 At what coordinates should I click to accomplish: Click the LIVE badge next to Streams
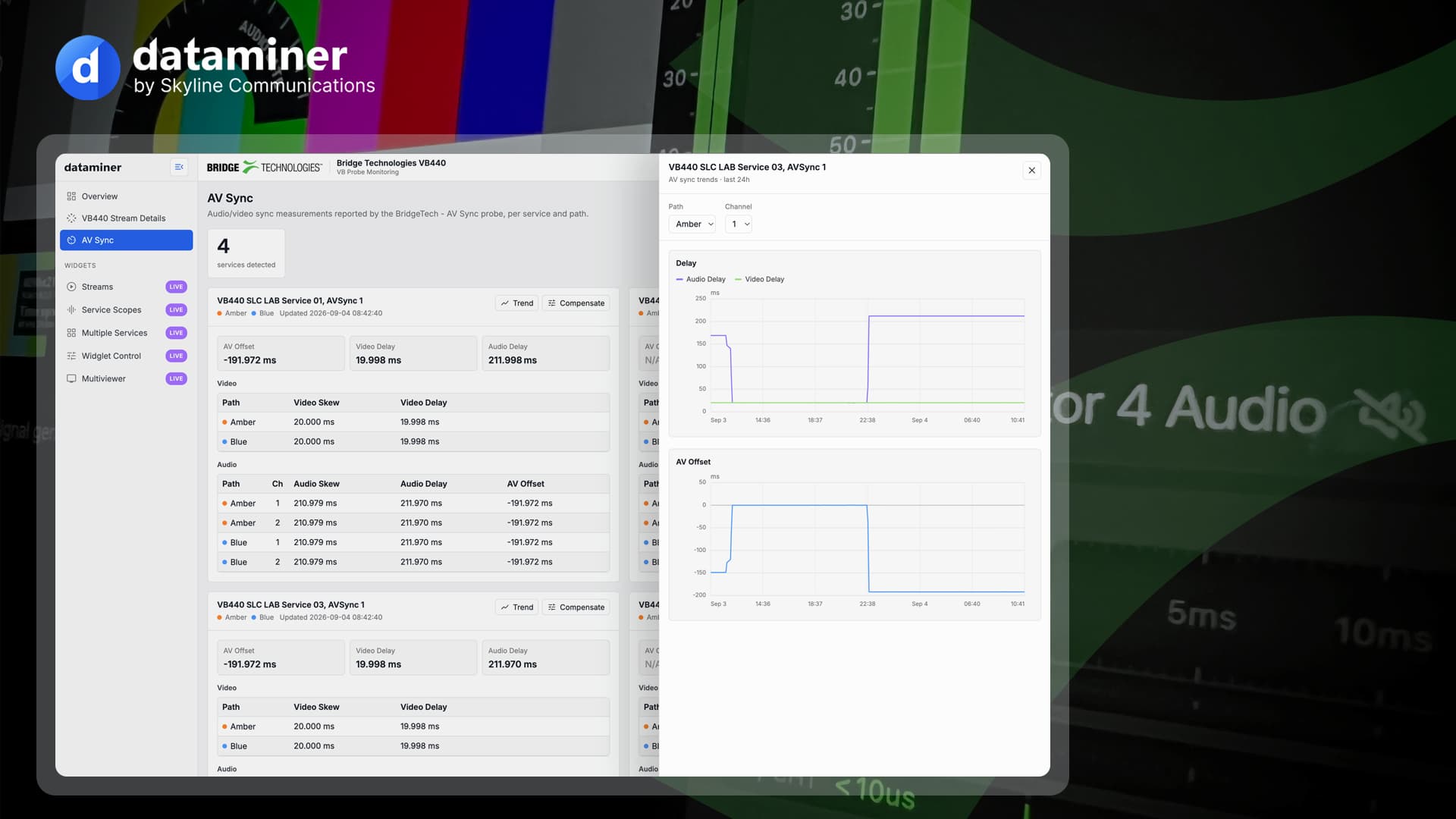click(176, 287)
